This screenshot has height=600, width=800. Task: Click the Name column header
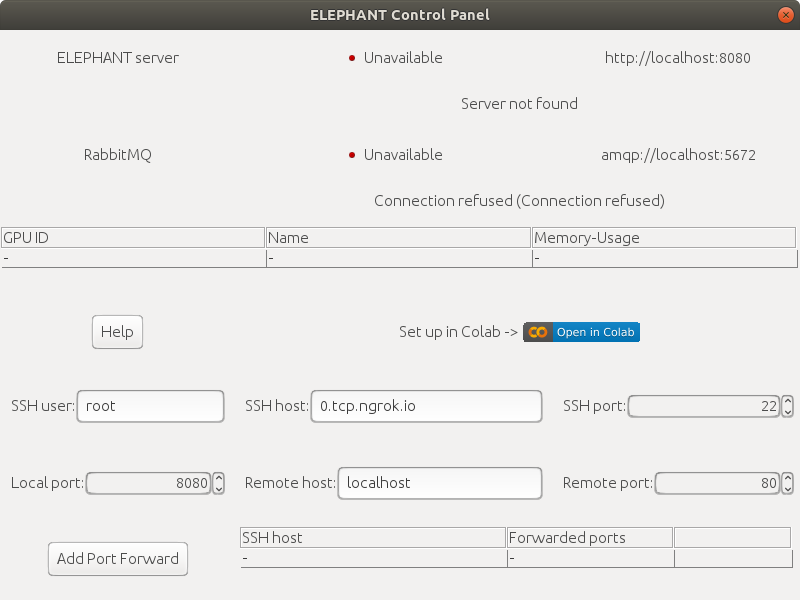click(x=398, y=238)
